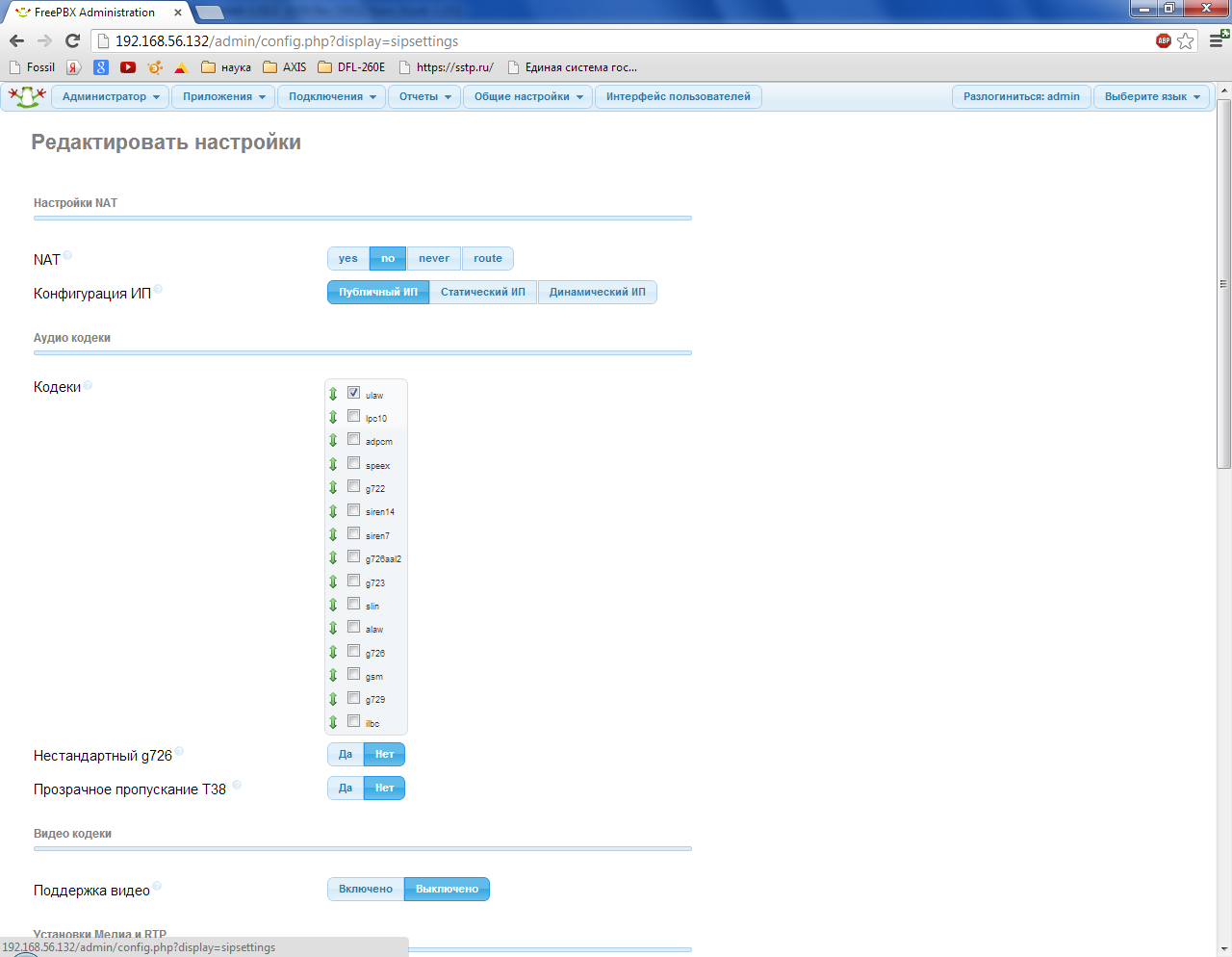The image size is (1232, 957).
Task: Expand the Администратор dropdown menu
Action: (110, 96)
